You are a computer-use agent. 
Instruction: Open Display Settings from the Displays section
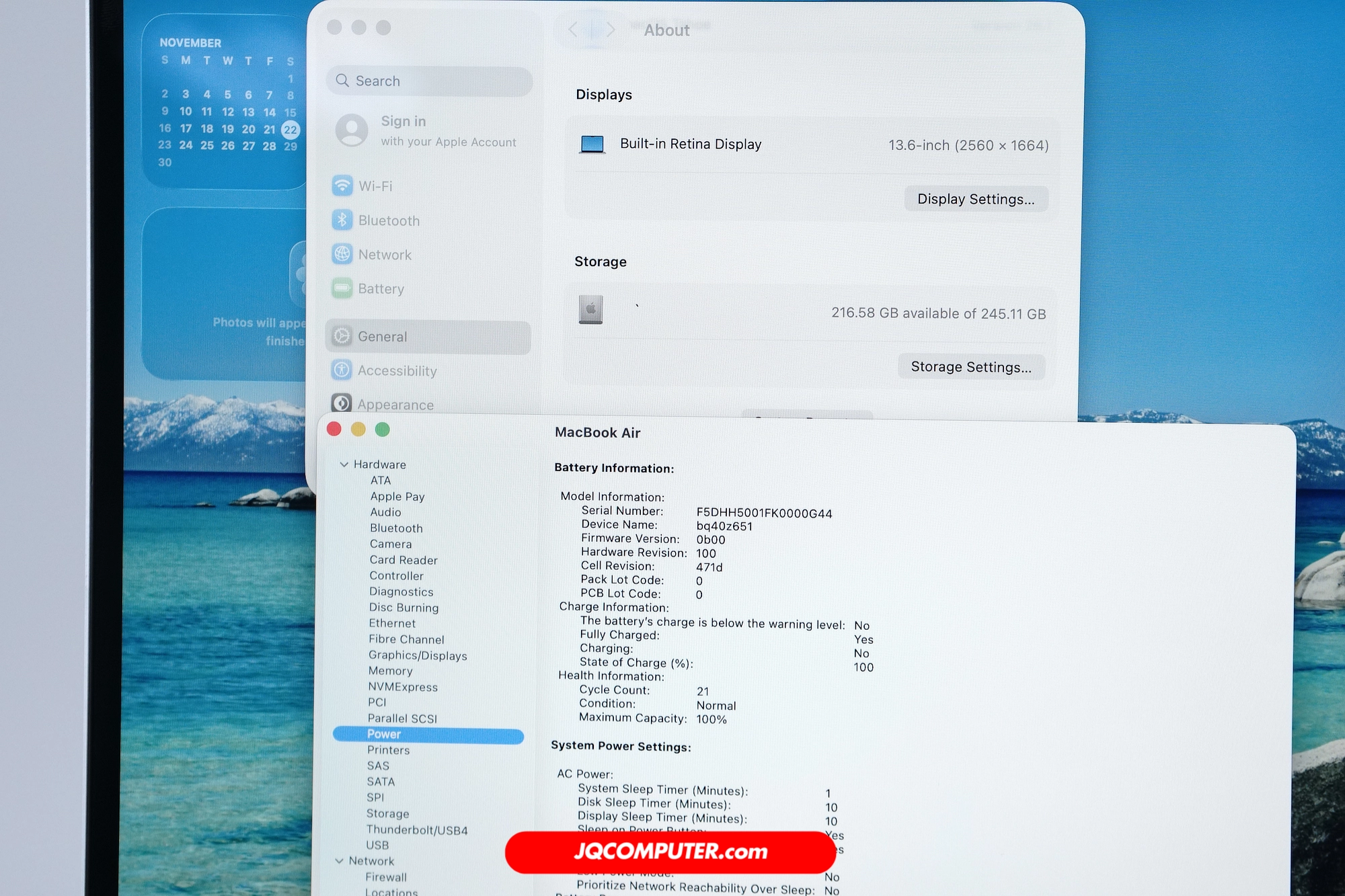[x=976, y=198]
